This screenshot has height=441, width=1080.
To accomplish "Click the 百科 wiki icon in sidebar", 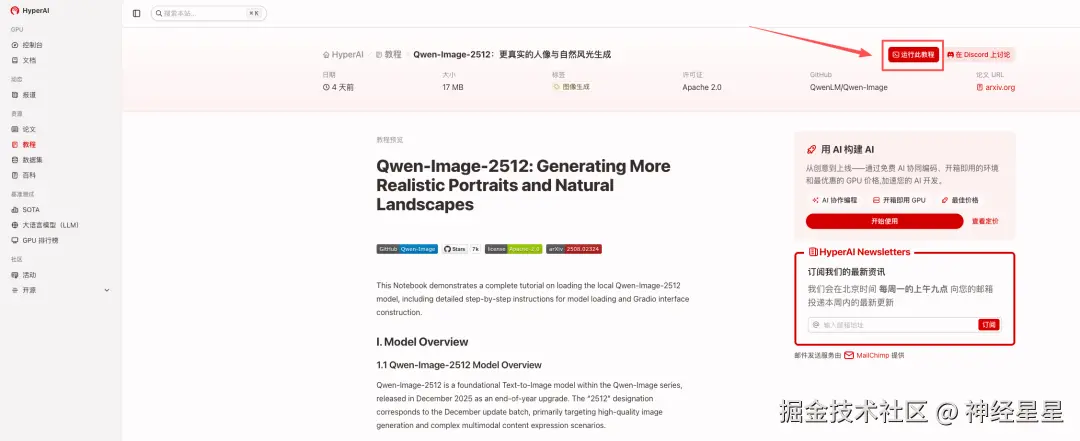I will coord(15,175).
